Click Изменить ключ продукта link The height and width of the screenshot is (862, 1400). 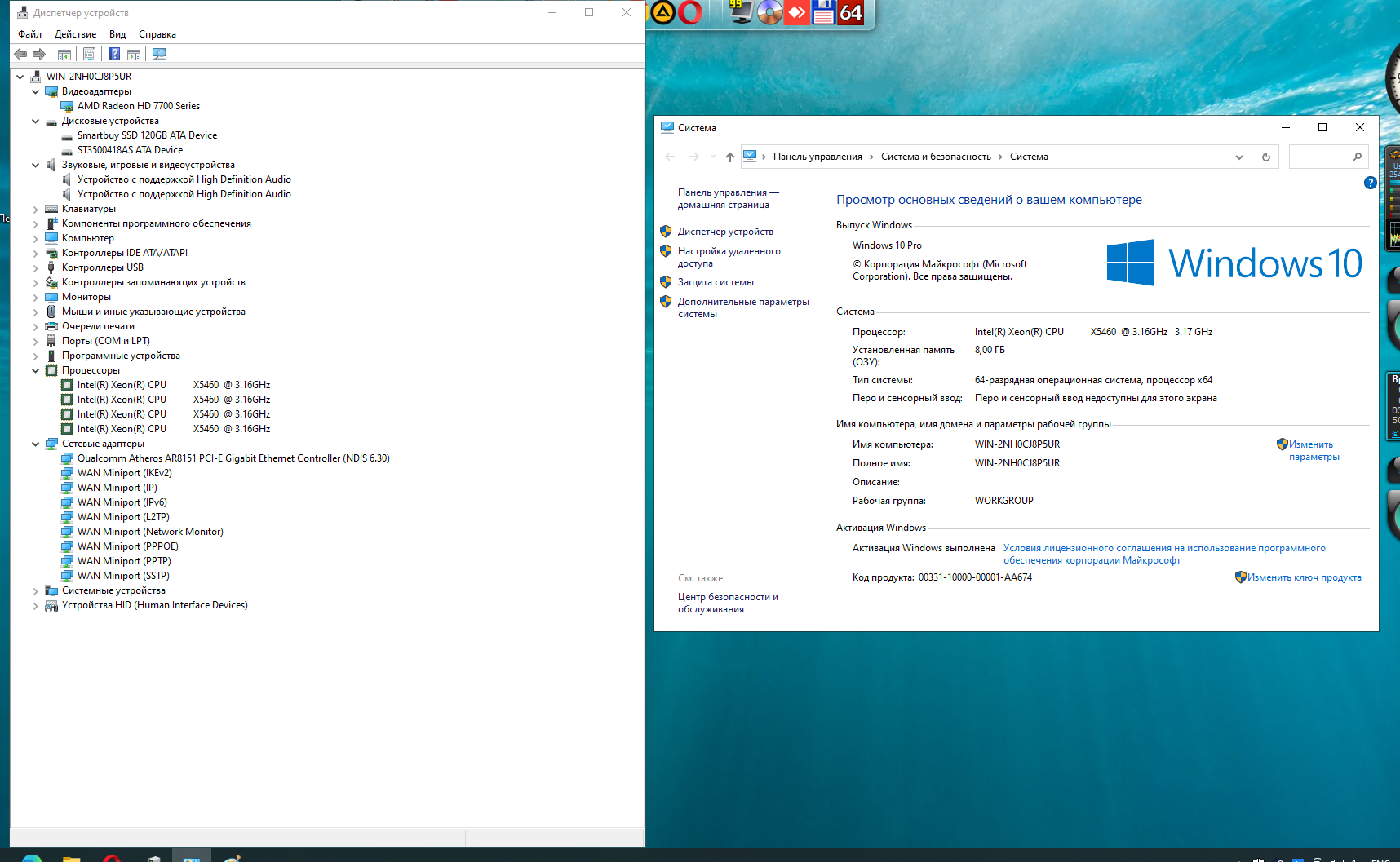[x=1304, y=577]
